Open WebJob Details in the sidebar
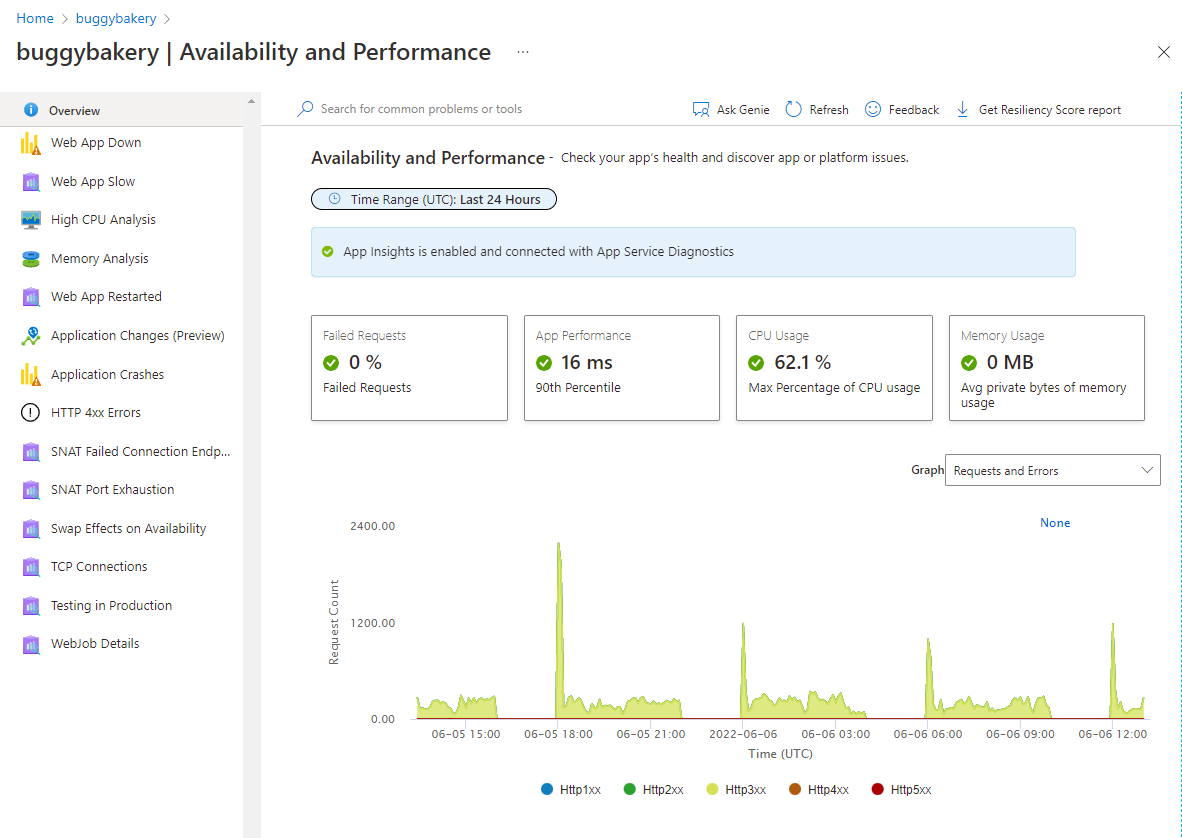1182x838 pixels. pyautogui.click(x=96, y=643)
